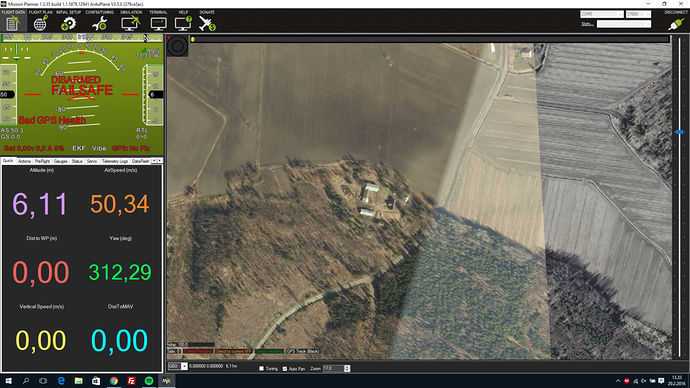Image resolution: width=690 pixels, height=388 pixels.
Task: Uncheck the Auto Pan checkbox
Action: click(x=285, y=368)
